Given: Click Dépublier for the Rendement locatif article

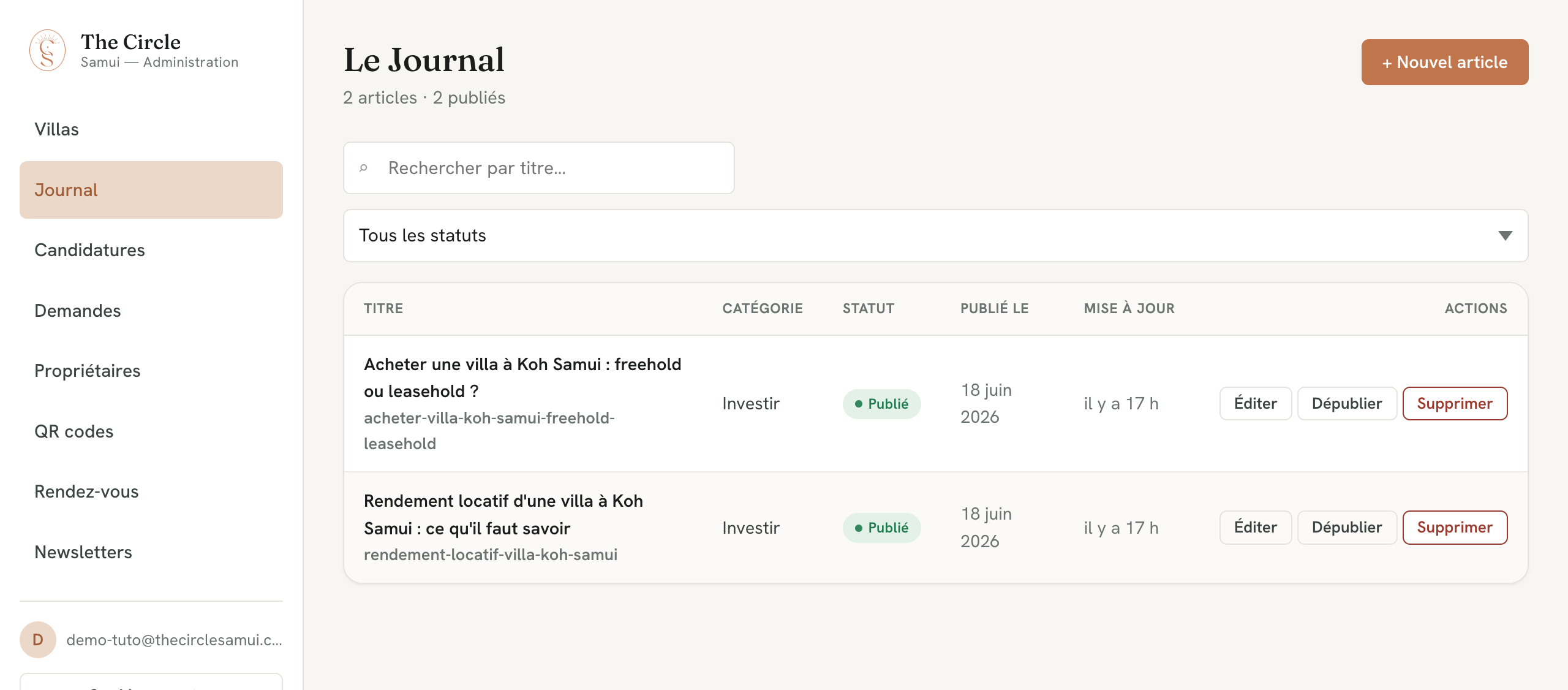Looking at the screenshot, I should pos(1347,528).
